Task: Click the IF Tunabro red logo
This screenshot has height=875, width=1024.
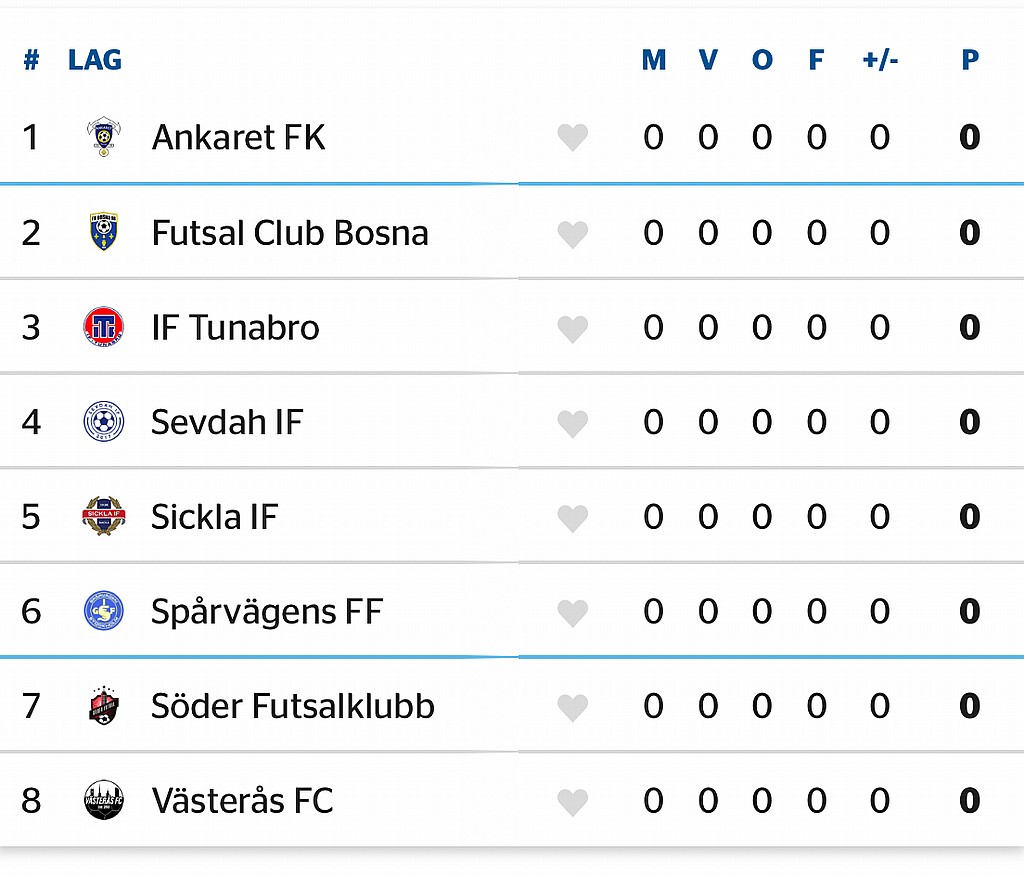Action: pyautogui.click(x=104, y=326)
